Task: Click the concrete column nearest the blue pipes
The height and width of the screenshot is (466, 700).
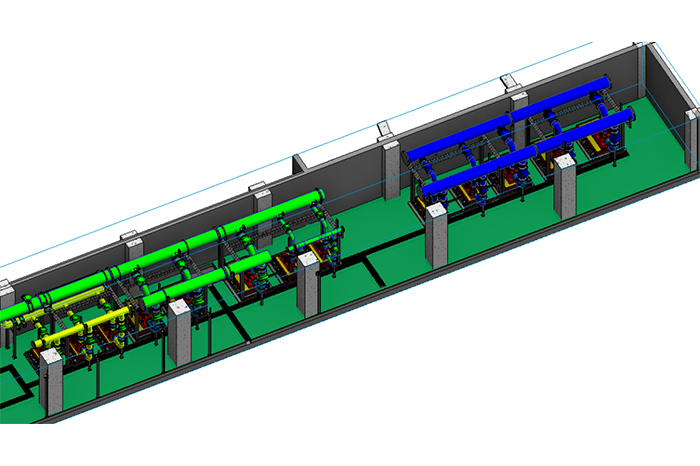Action: click(438, 236)
